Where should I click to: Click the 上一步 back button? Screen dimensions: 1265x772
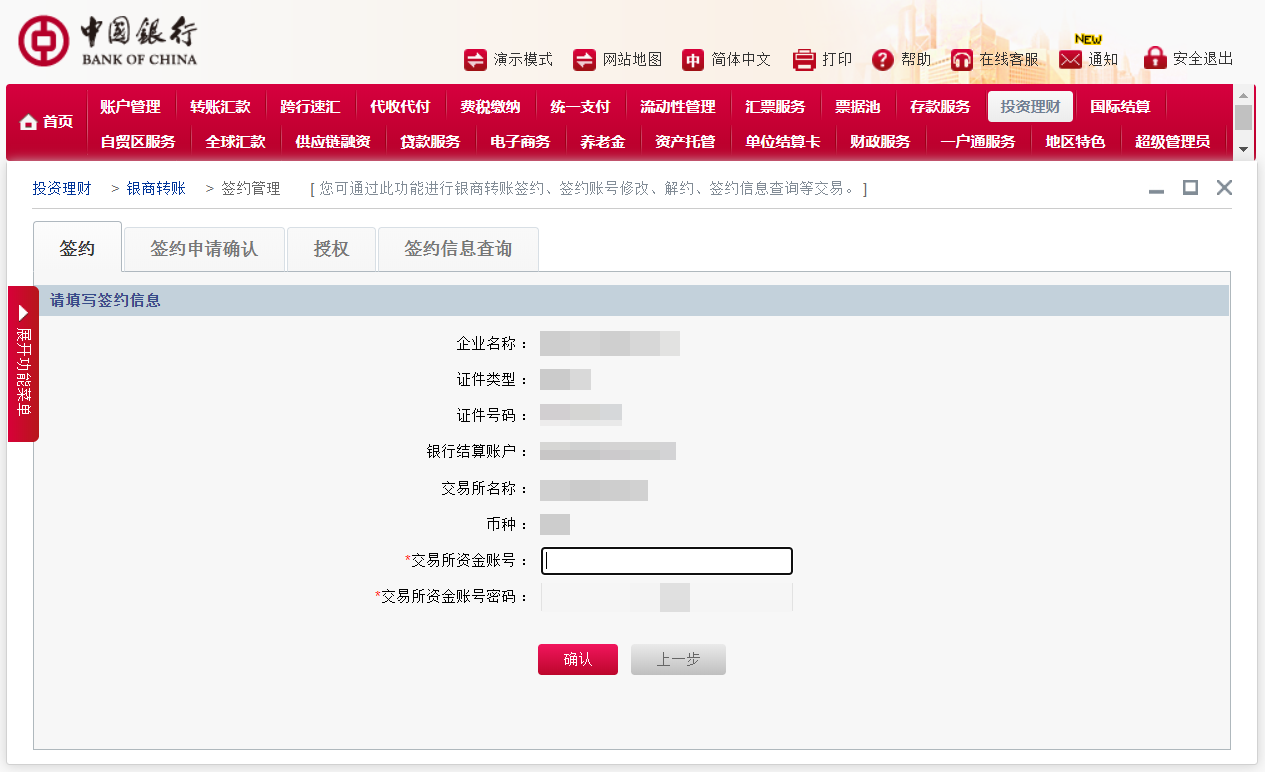(x=677, y=660)
